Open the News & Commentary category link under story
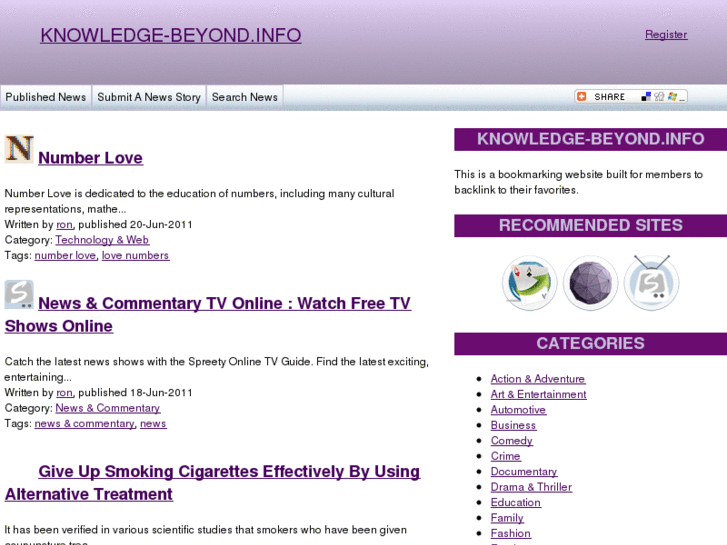 (x=108, y=408)
